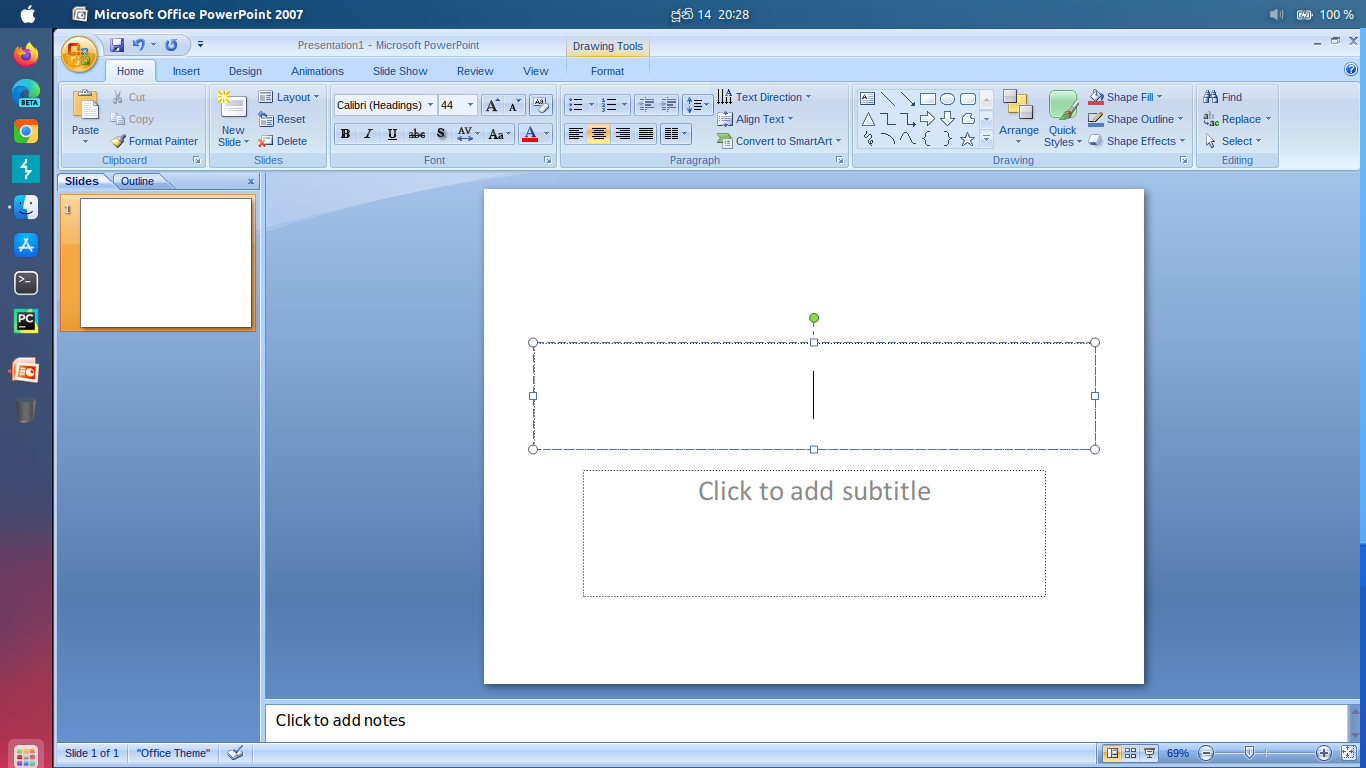Click the Arrange button
This screenshot has height=768, width=1366.
pyautogui.click(x=1019, y=118)
